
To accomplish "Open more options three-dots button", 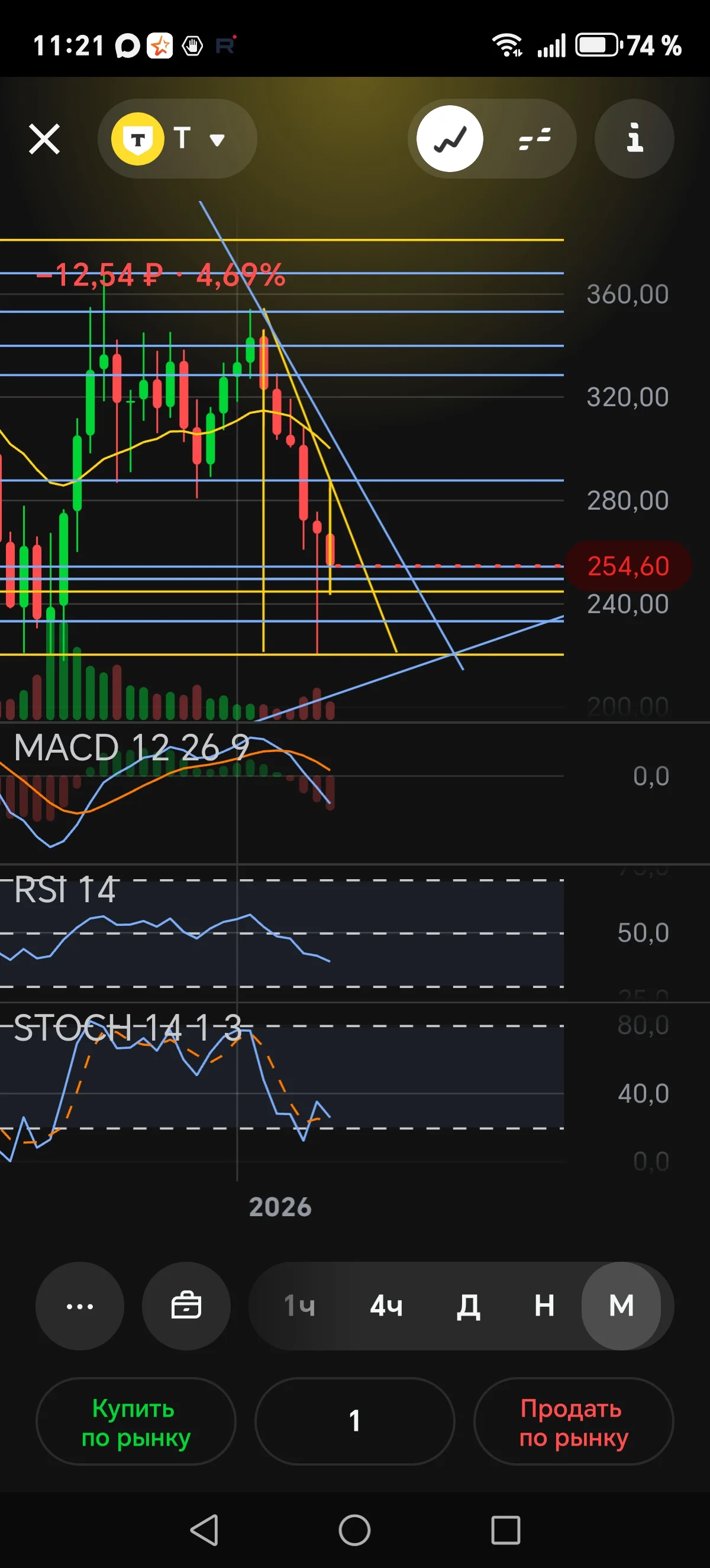I will coord(80,1305).
